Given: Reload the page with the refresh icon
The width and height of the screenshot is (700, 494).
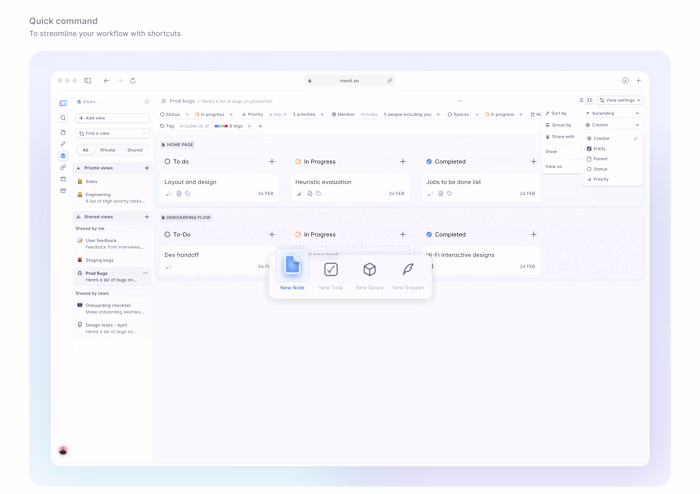Looking at the screenshot, I should point(133,81).
